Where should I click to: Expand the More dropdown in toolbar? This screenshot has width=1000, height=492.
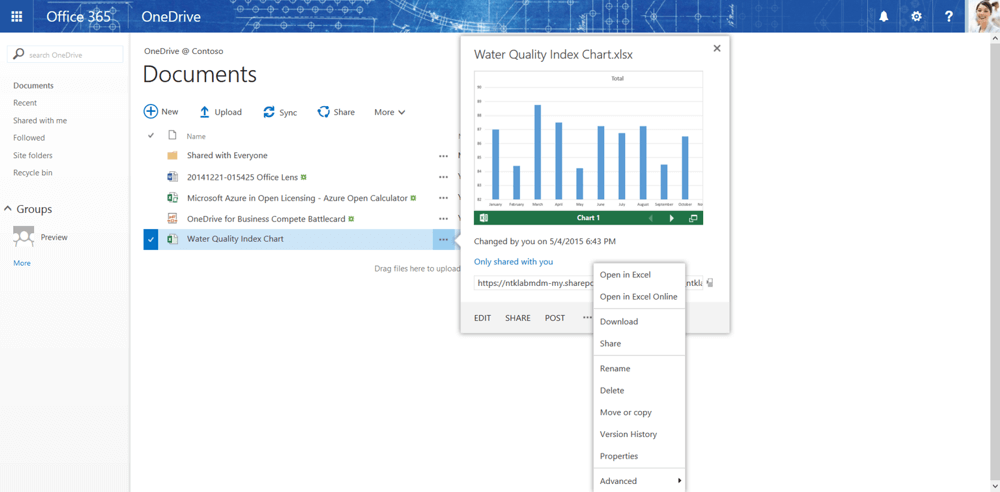[389, 112]
